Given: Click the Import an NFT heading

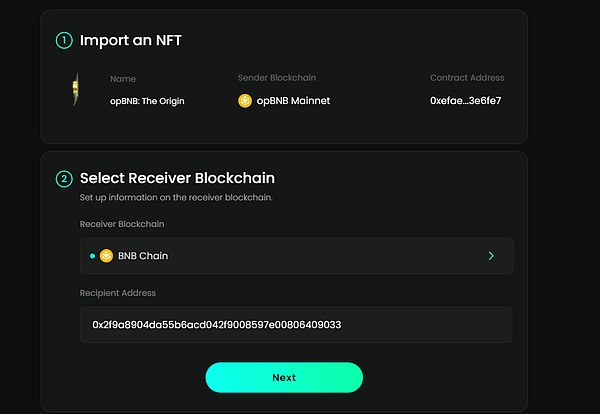Looking at the screenshot, I should coord(131,41).
